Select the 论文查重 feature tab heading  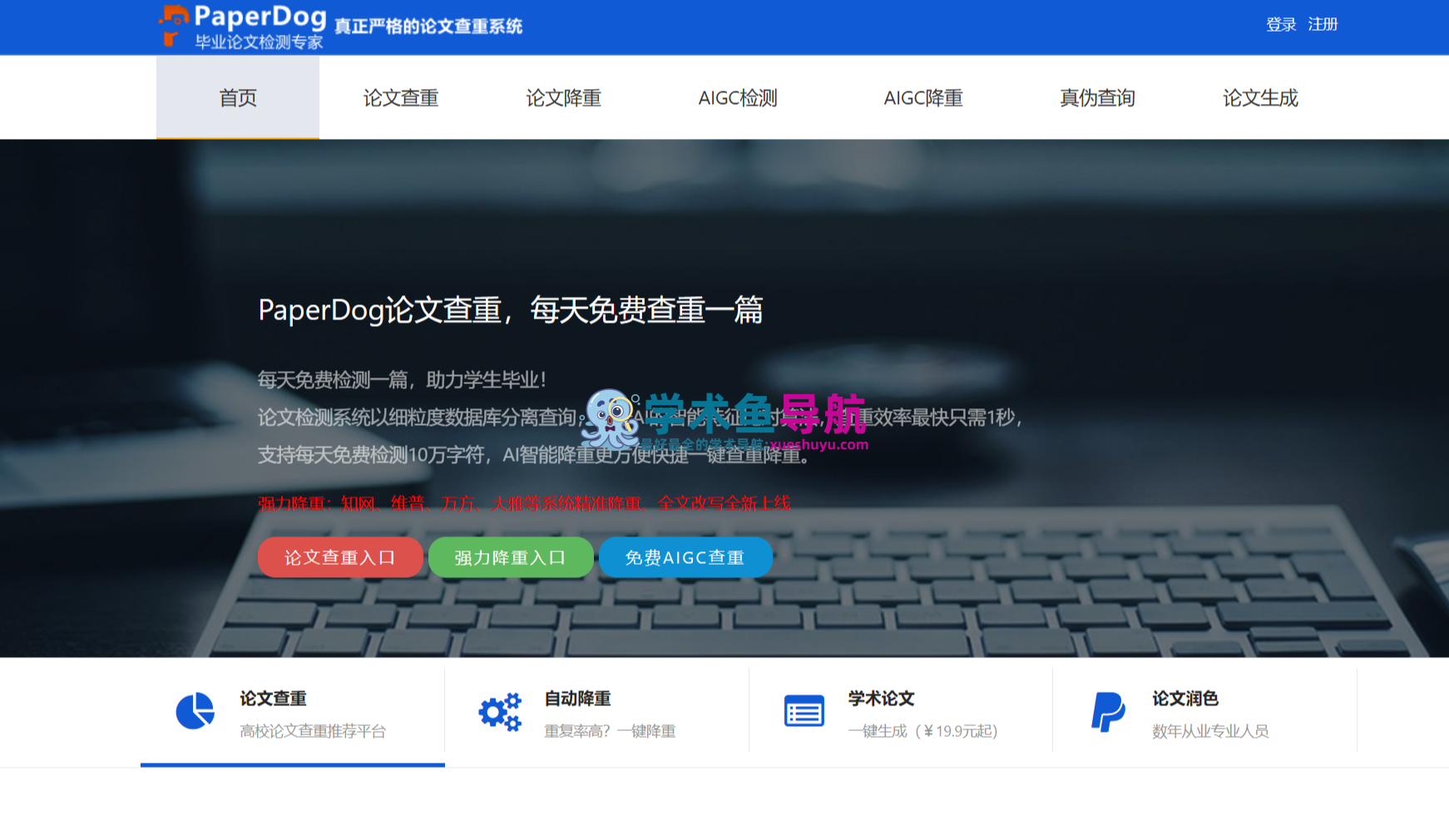[274, 699]
